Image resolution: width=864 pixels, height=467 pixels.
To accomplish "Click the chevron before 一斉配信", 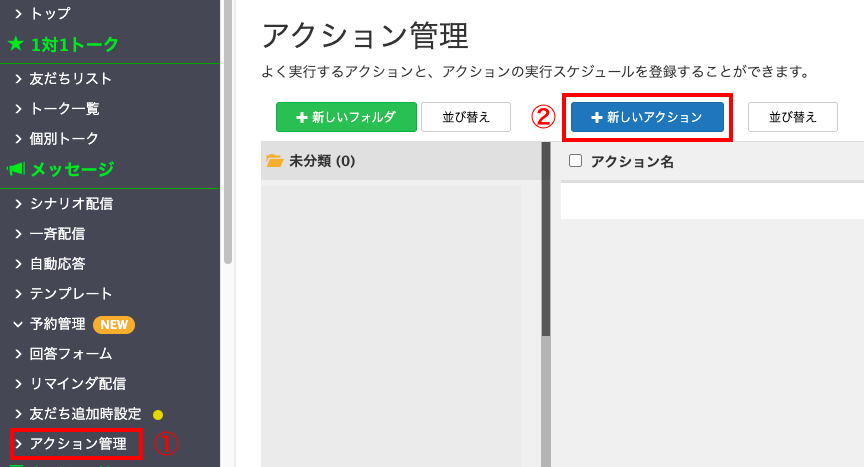I will coord(18,234).
